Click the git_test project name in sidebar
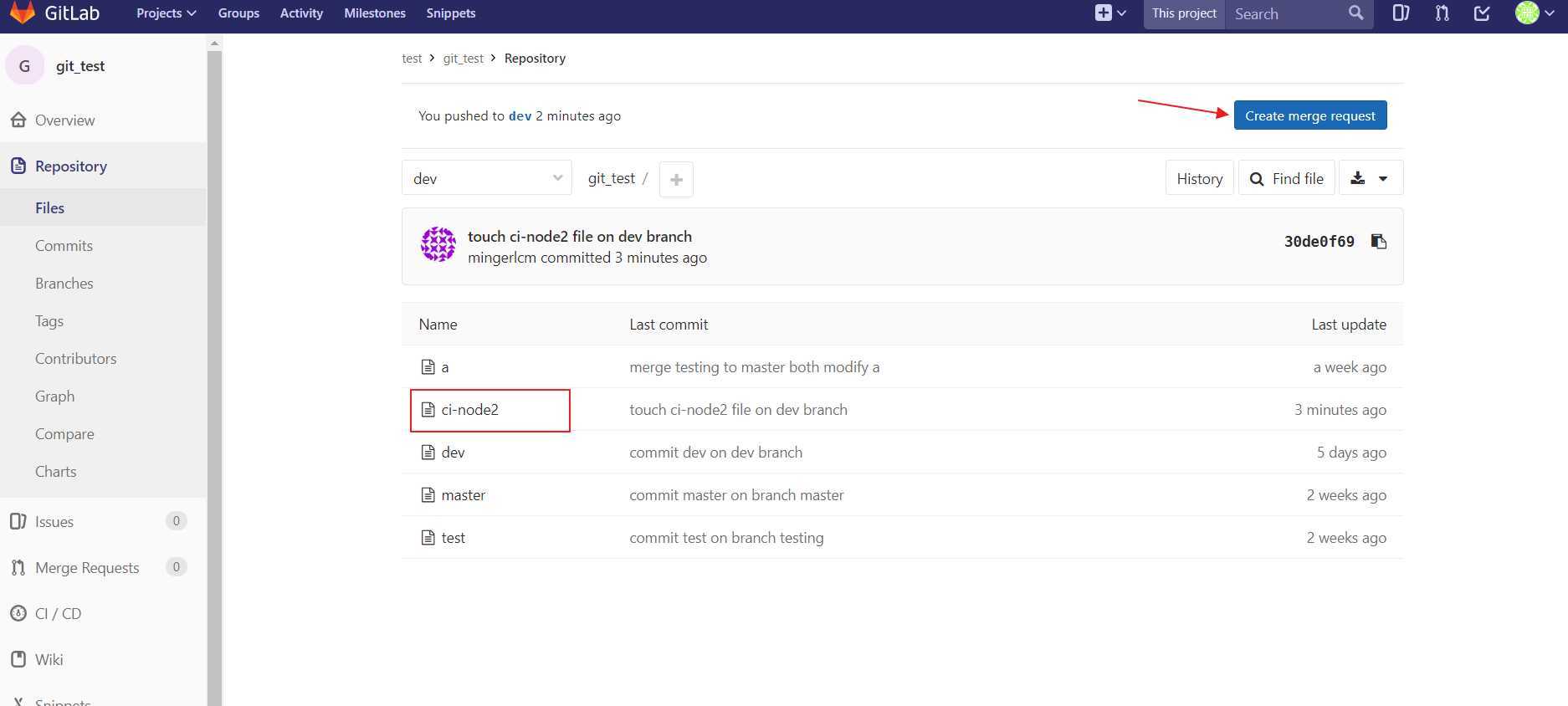The width and height of the screenshot is (1568, 706). [x=80, y=66]
